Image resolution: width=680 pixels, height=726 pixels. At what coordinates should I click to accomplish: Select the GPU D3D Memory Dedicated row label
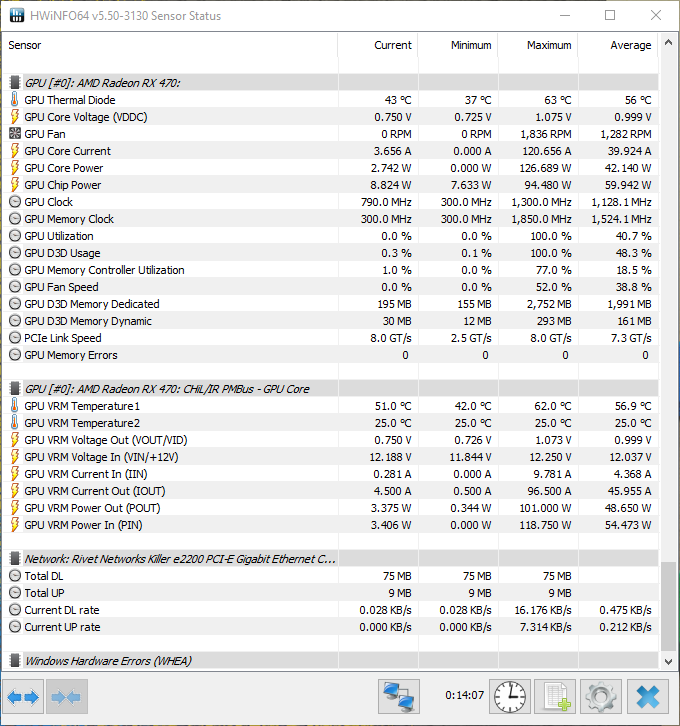[92, 304]
